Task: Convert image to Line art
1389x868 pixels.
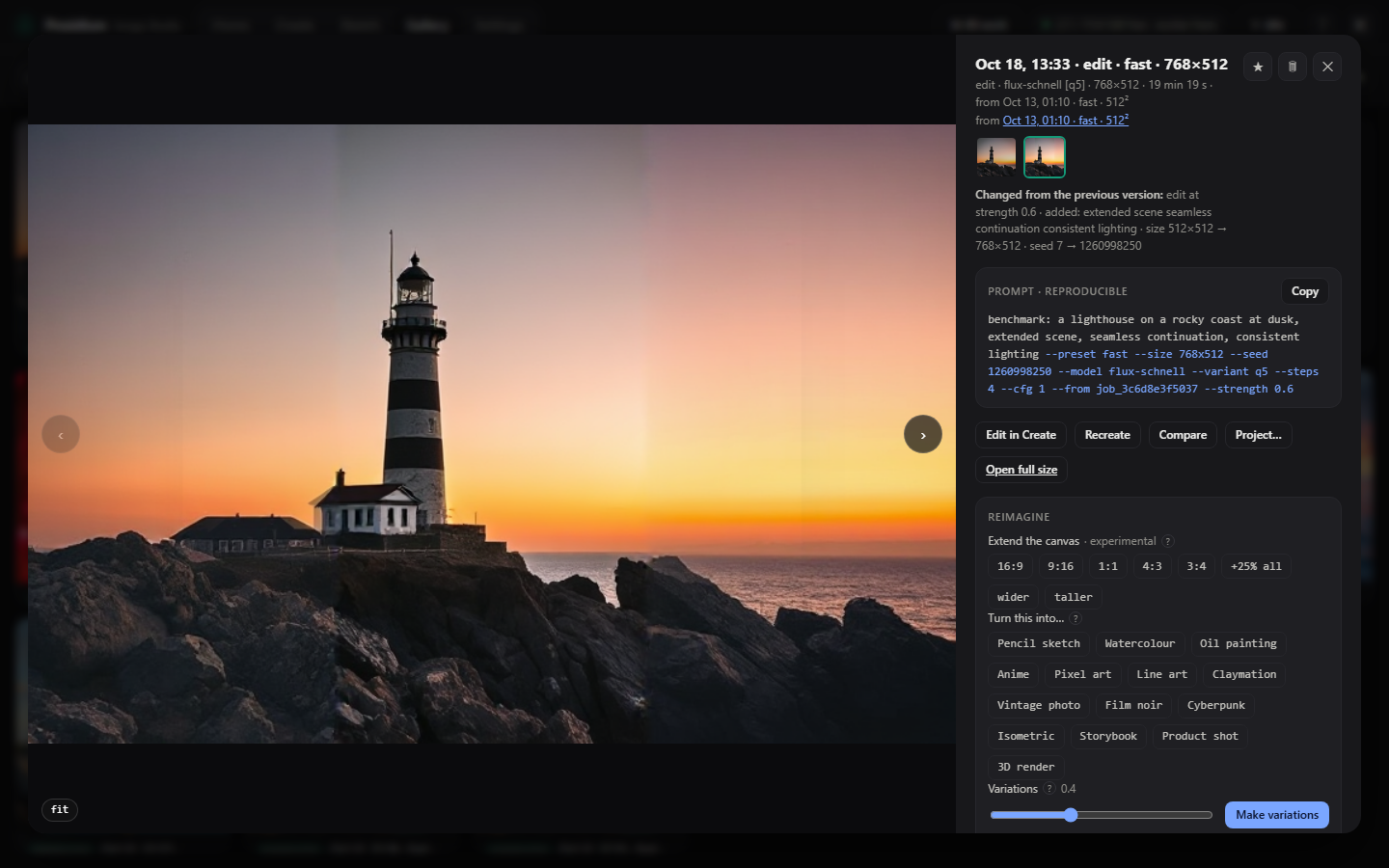Action: click(1161, 674)
